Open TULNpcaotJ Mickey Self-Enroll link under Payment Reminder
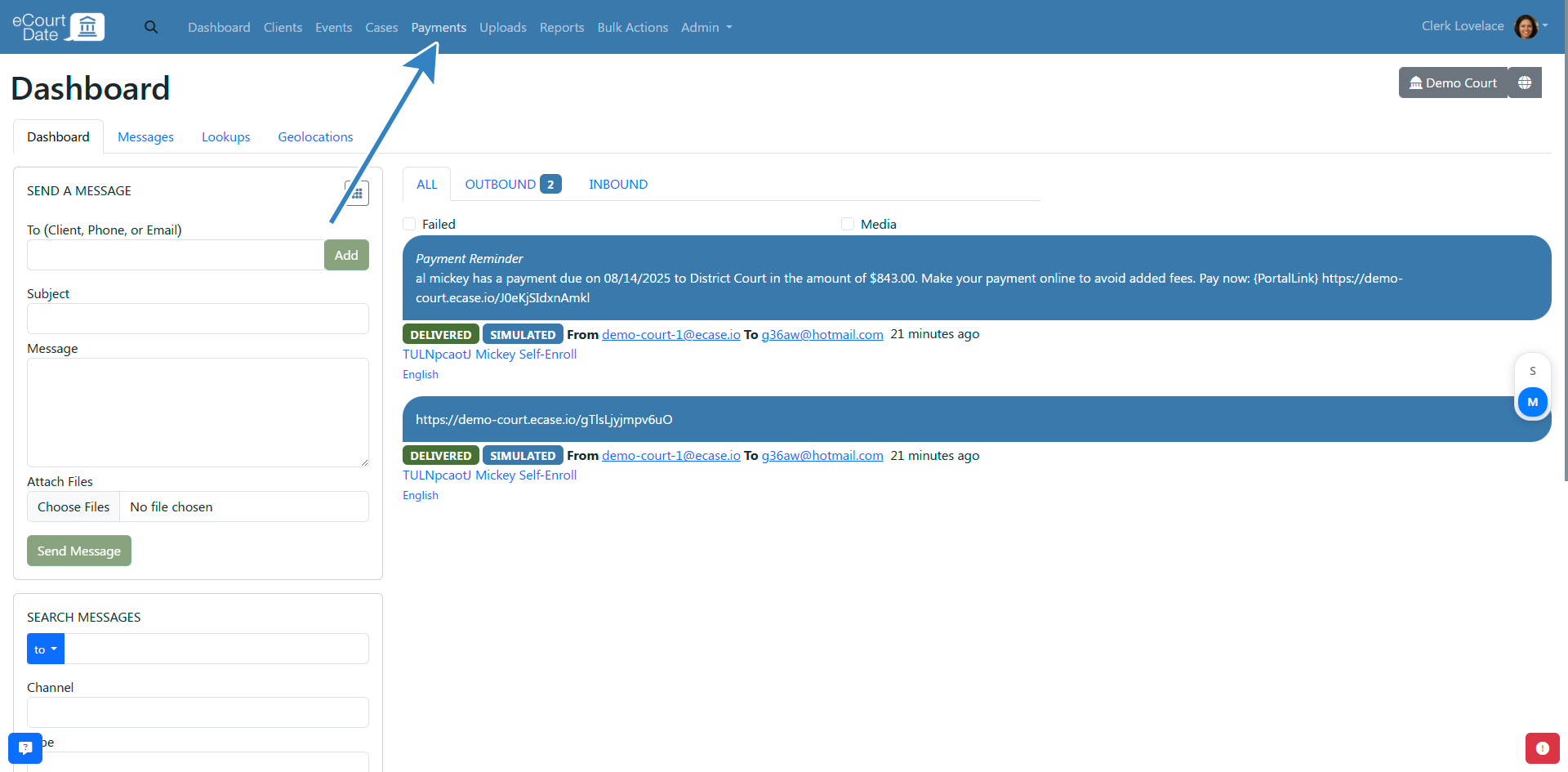The height and width of the screenshot is (772, 1568). coord(490,354)
